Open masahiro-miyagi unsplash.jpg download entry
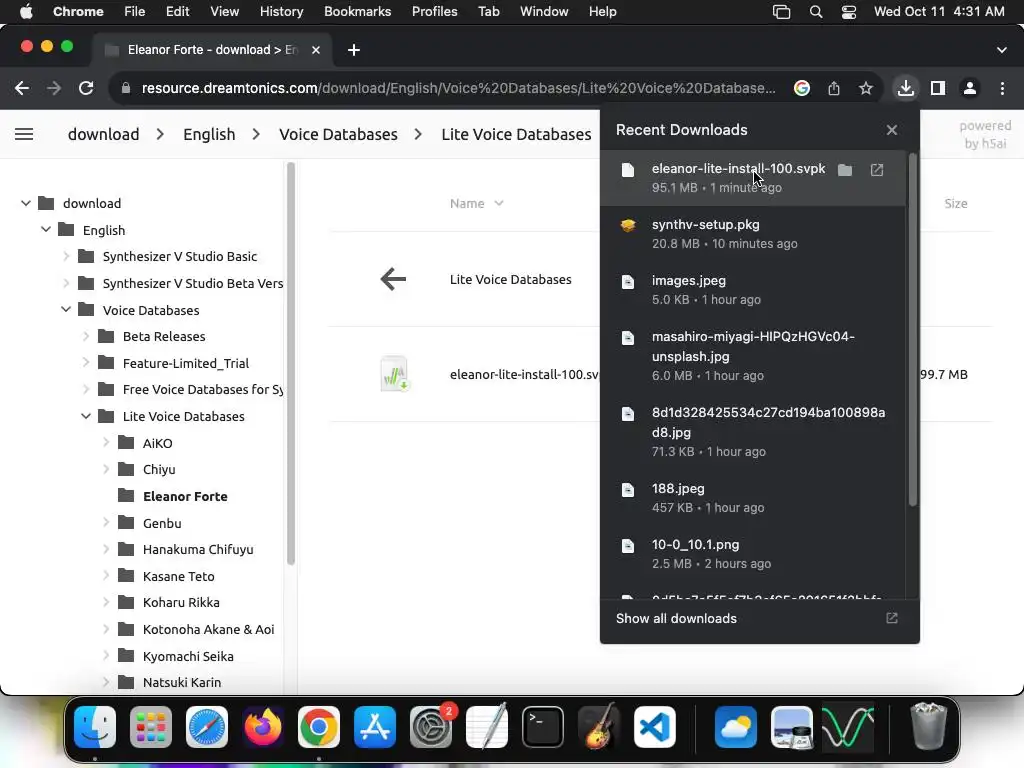 pos(752,356)
